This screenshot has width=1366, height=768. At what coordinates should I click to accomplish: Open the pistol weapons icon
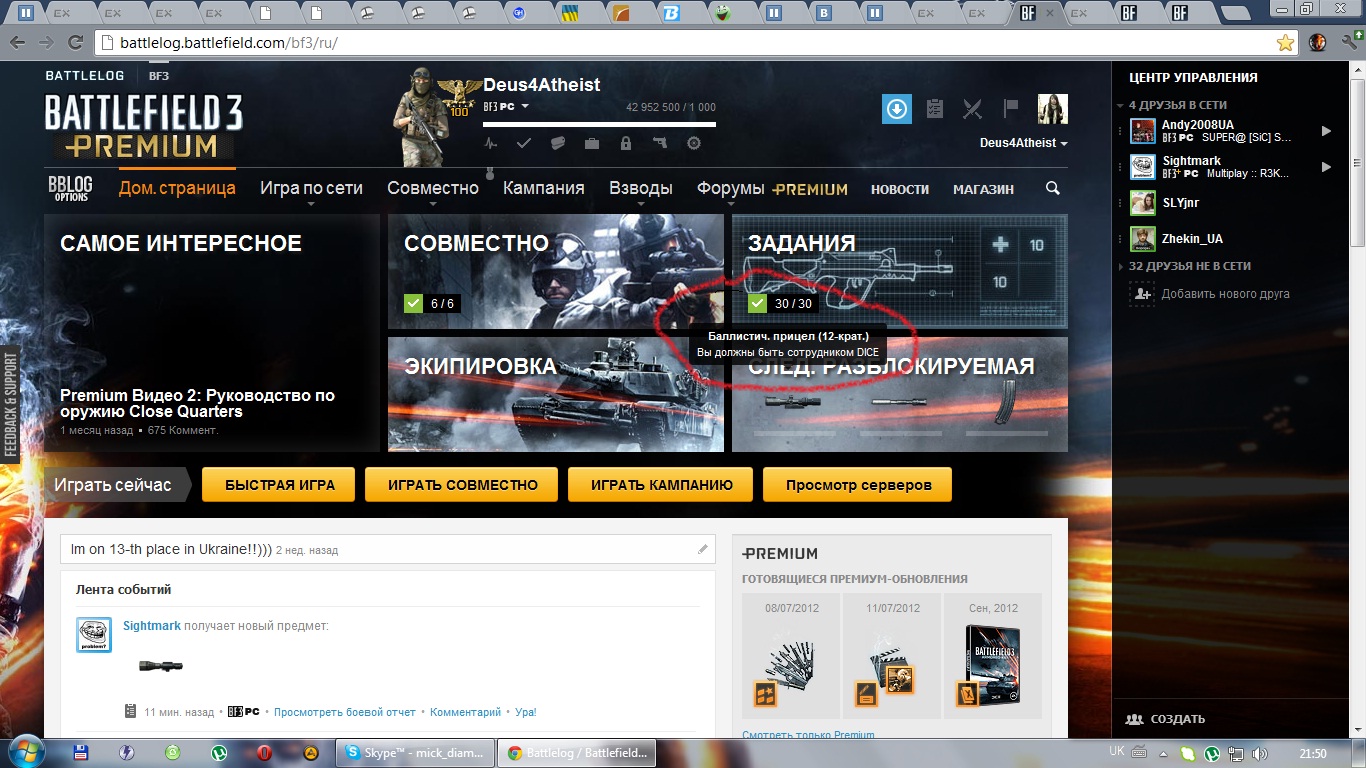pos(659,143)
